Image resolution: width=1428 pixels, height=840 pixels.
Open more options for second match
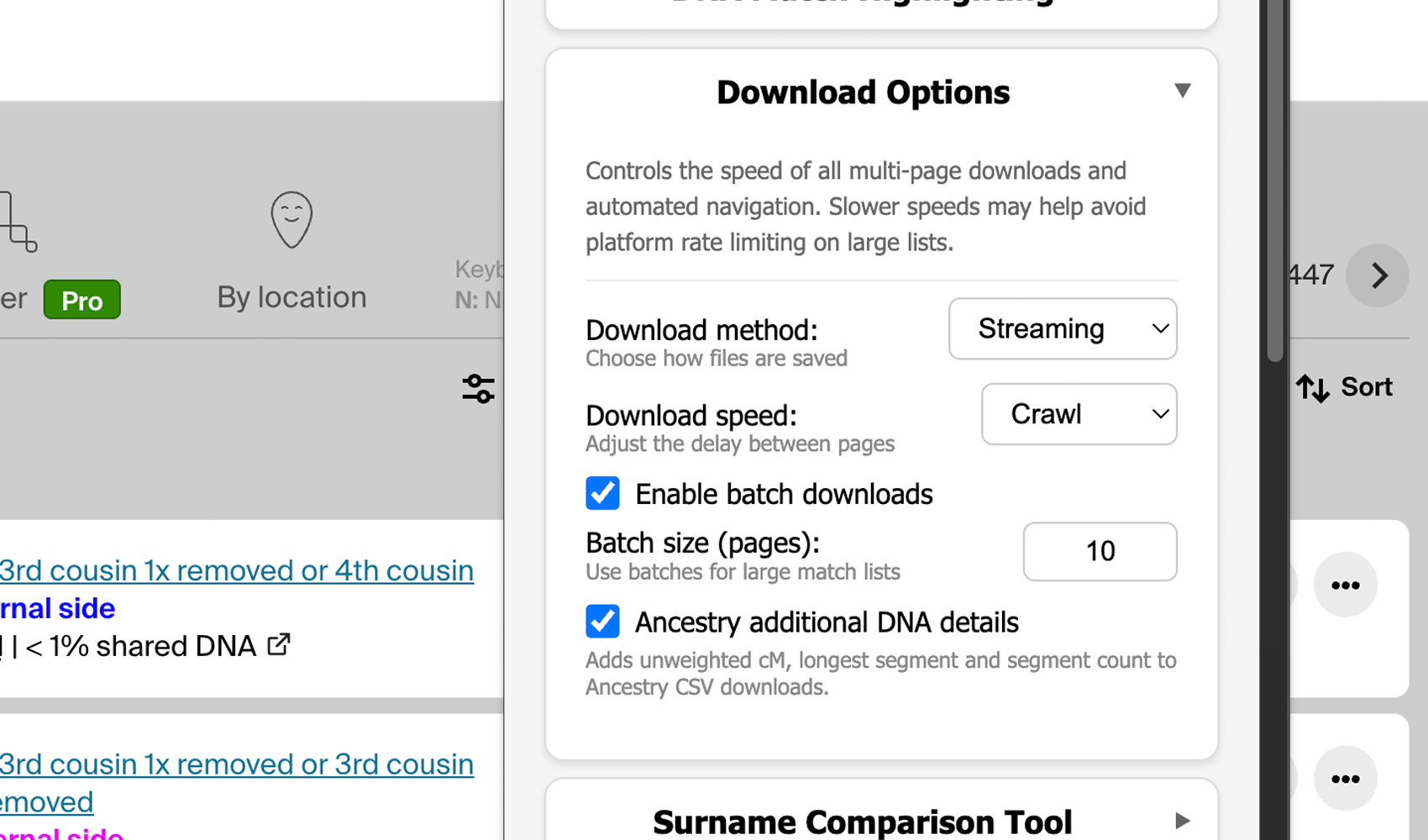pyautogui.click(x=1345, y=779)
